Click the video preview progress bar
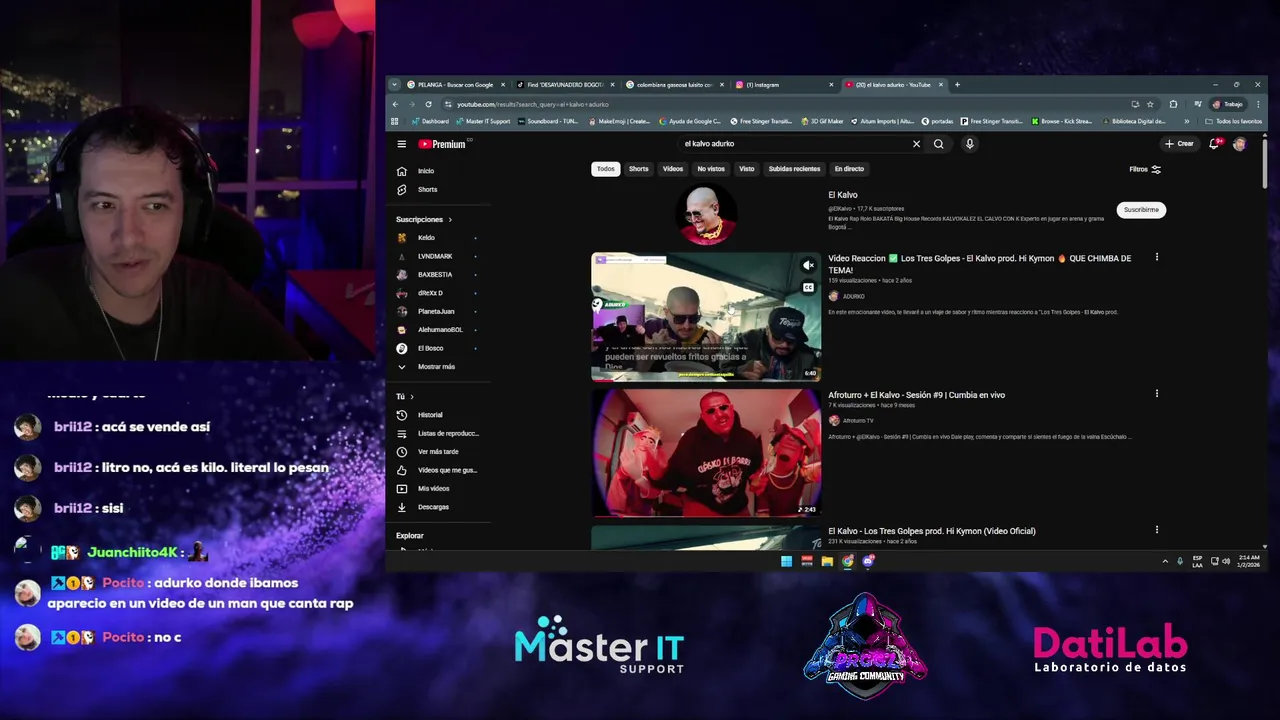The image size is (1280, 720). pyautogui.click(x=706, y=381)
